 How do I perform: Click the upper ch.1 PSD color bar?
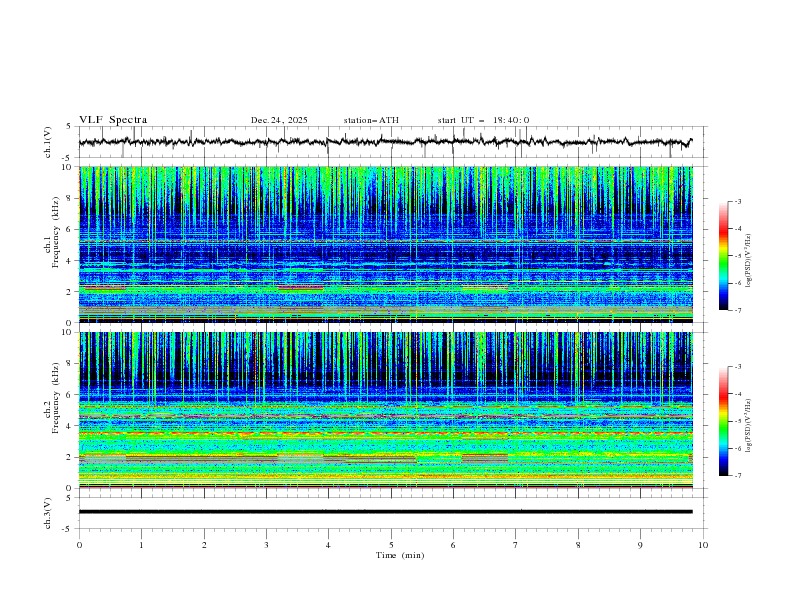click(x=724, y=255)
